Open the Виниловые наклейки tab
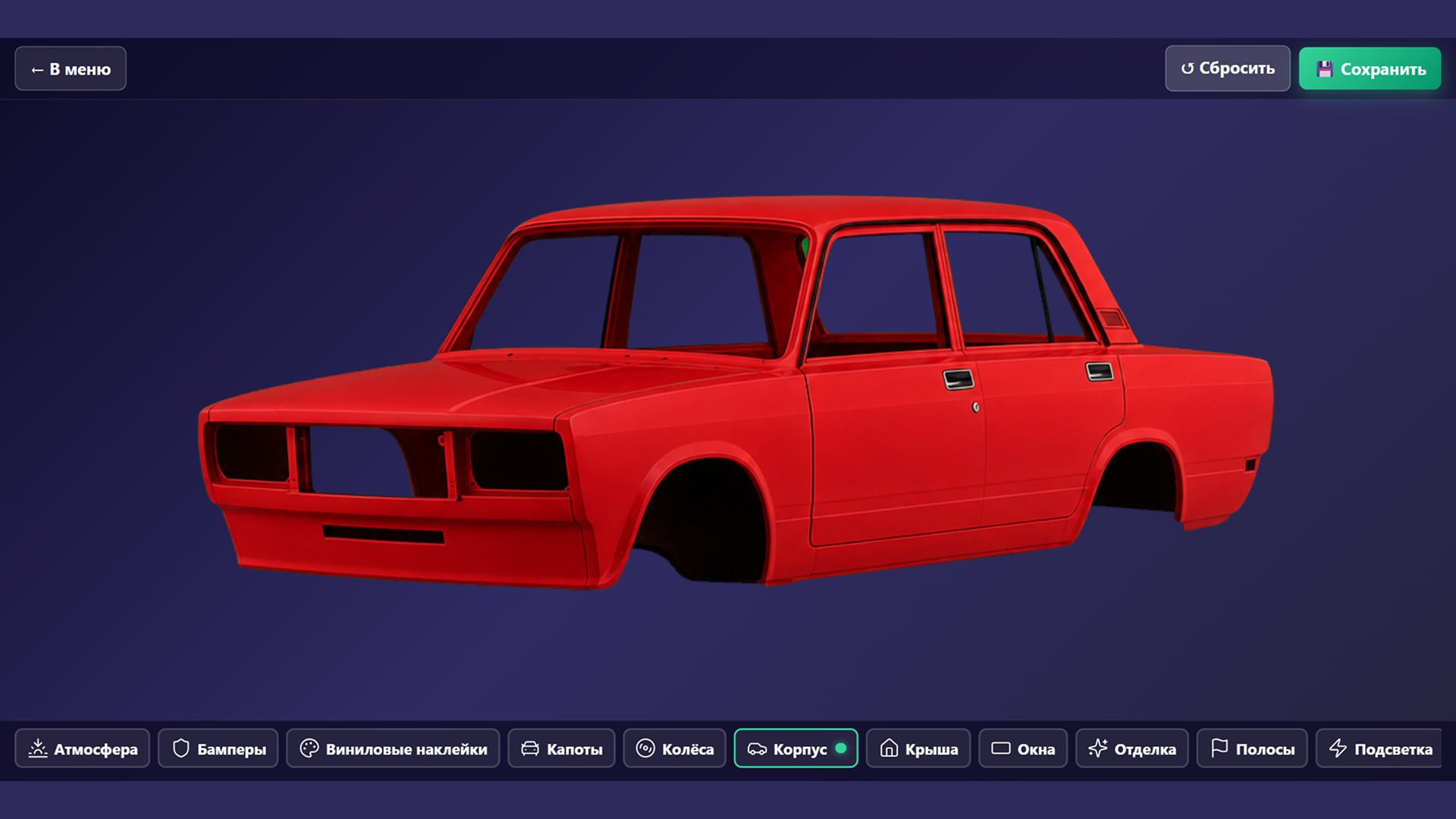 (x=393, y=748)
